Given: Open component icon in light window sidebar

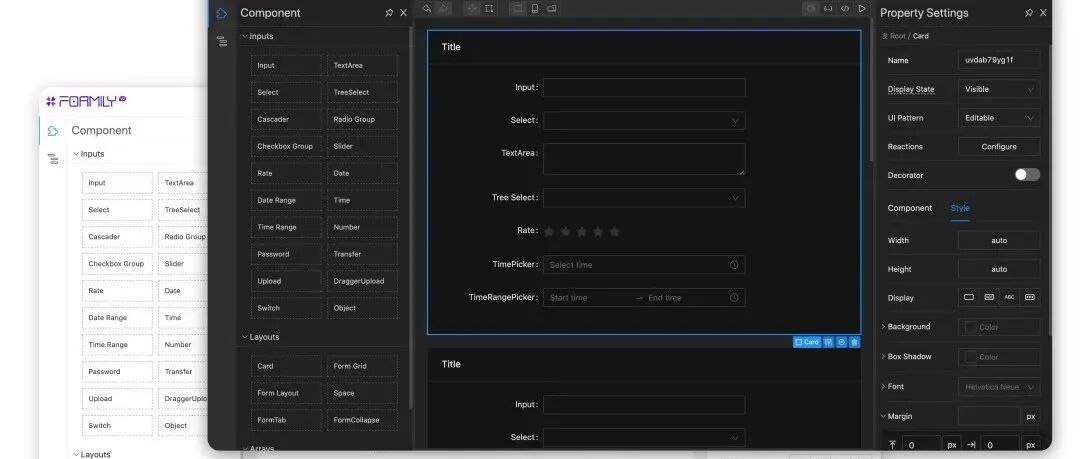Looking at the screenshot, I should point(53,131).
